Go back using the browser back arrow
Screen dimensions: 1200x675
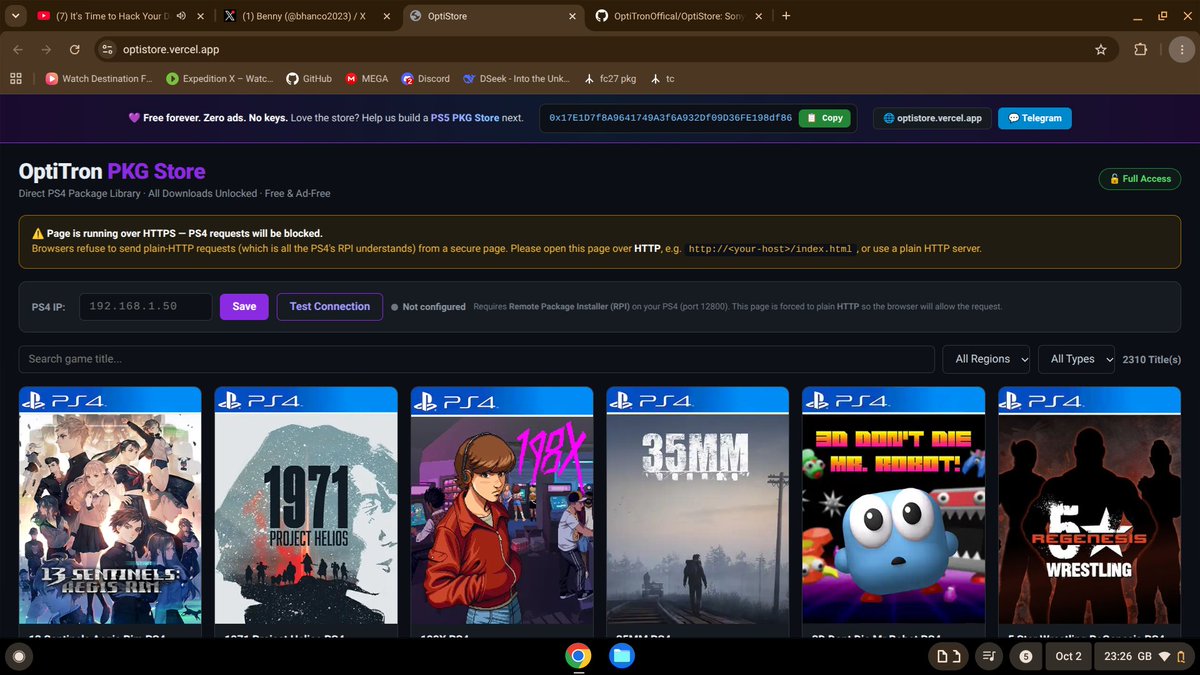[x=18, y=49]
